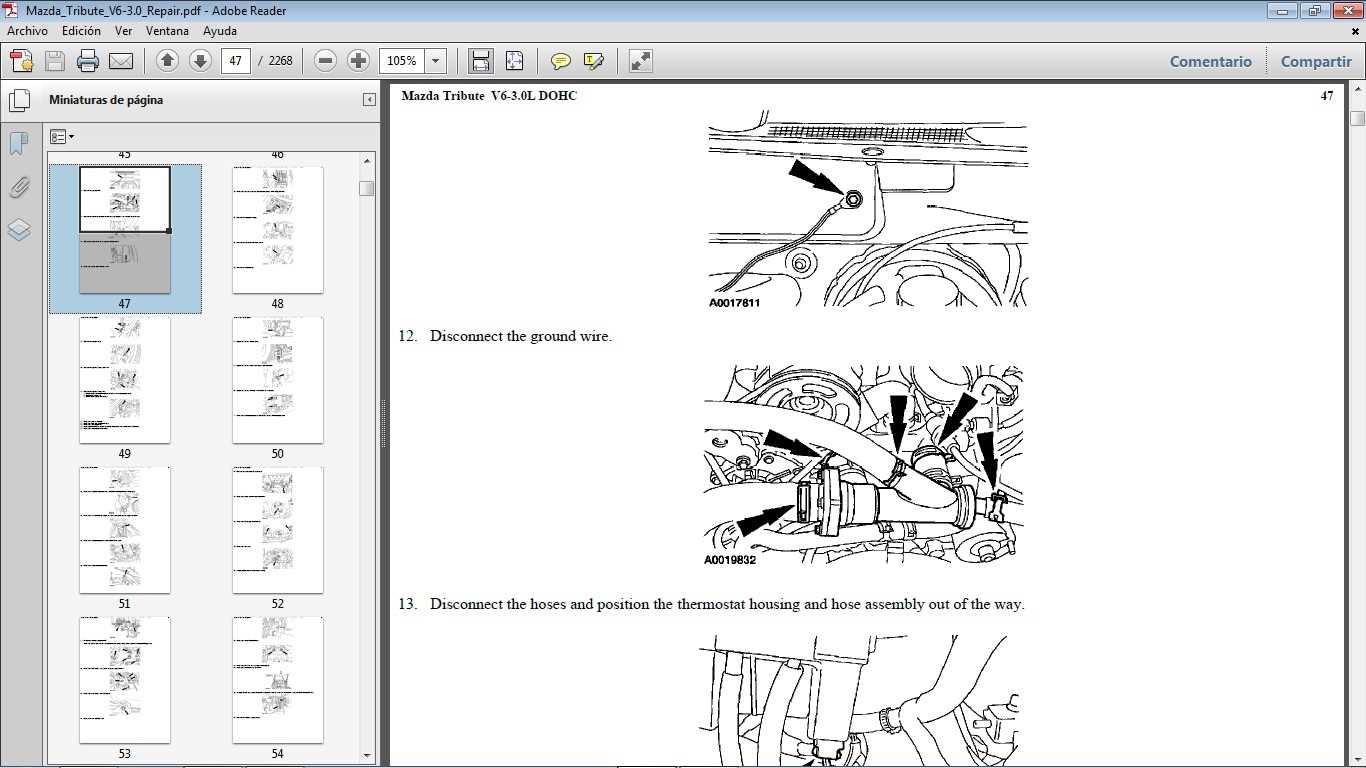Open the Comentario pane

(x=1210, y=61)
